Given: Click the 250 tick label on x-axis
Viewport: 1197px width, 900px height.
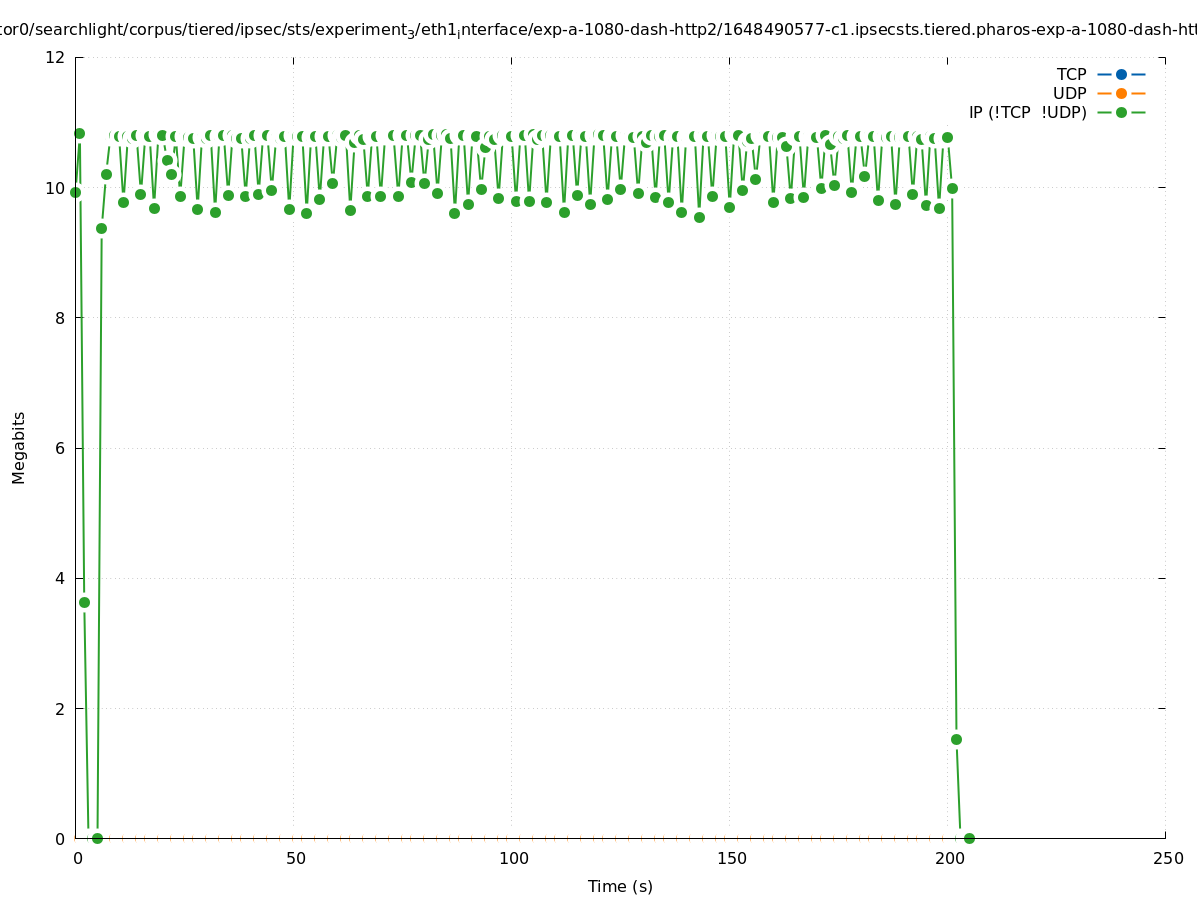Looking at the screenshot, I should tap(1167, 858).
